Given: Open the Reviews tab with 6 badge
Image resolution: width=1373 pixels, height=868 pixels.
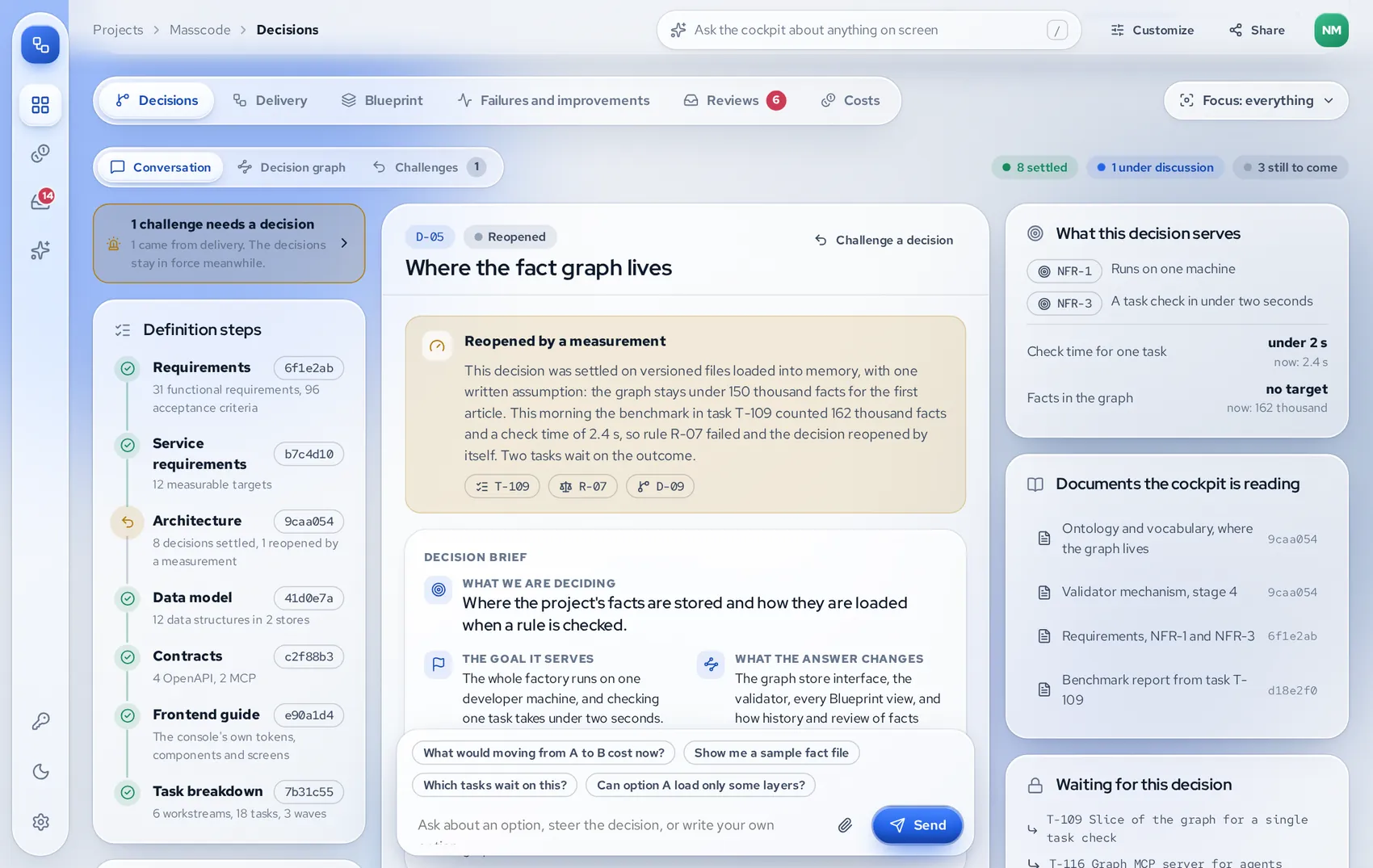Looking at the screenshot, I should point(734,100).
